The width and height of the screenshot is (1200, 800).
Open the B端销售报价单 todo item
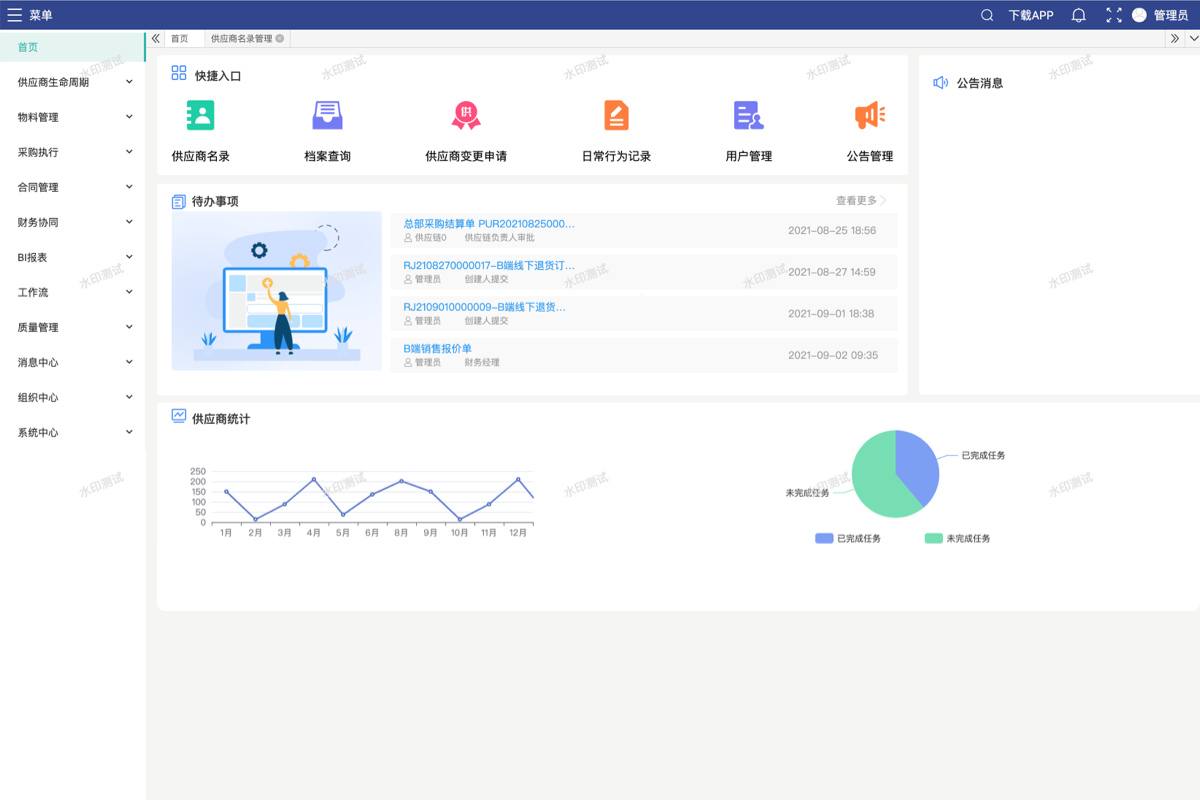tap(437, 349)
